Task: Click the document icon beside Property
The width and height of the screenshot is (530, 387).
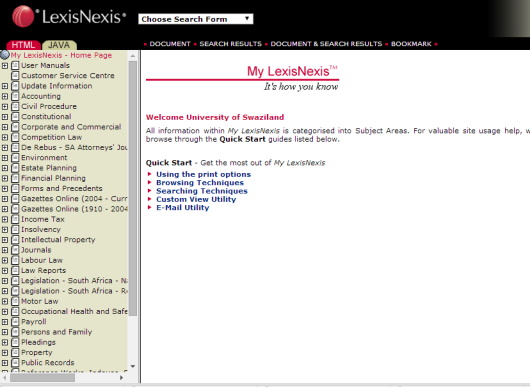Action: [x=15, y=353]
